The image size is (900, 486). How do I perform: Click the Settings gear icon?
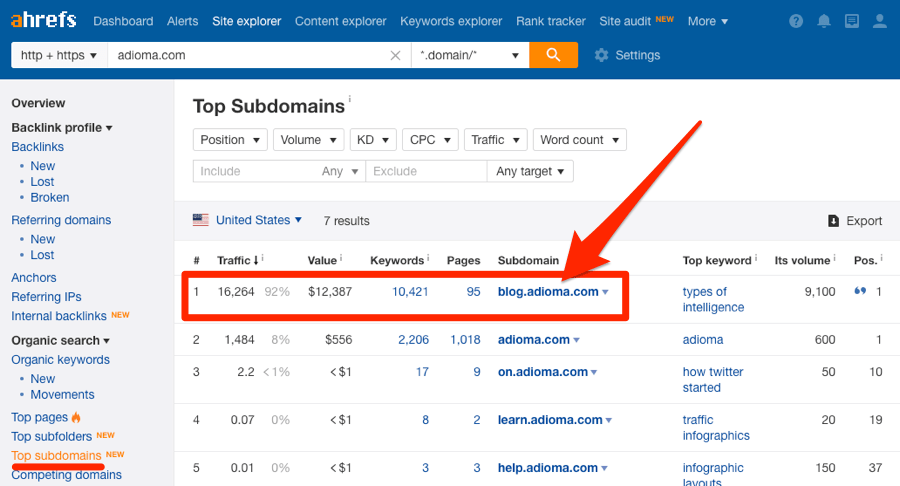click(x=601, y=55)
